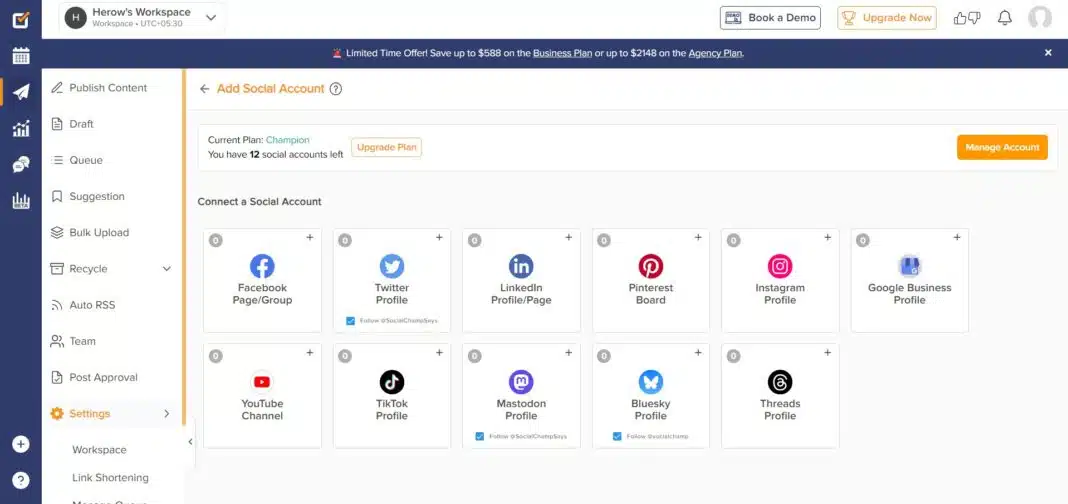1068x504 pixels.
Task: Connect a Facebook Page/Group account
Action: pos(262,281)
